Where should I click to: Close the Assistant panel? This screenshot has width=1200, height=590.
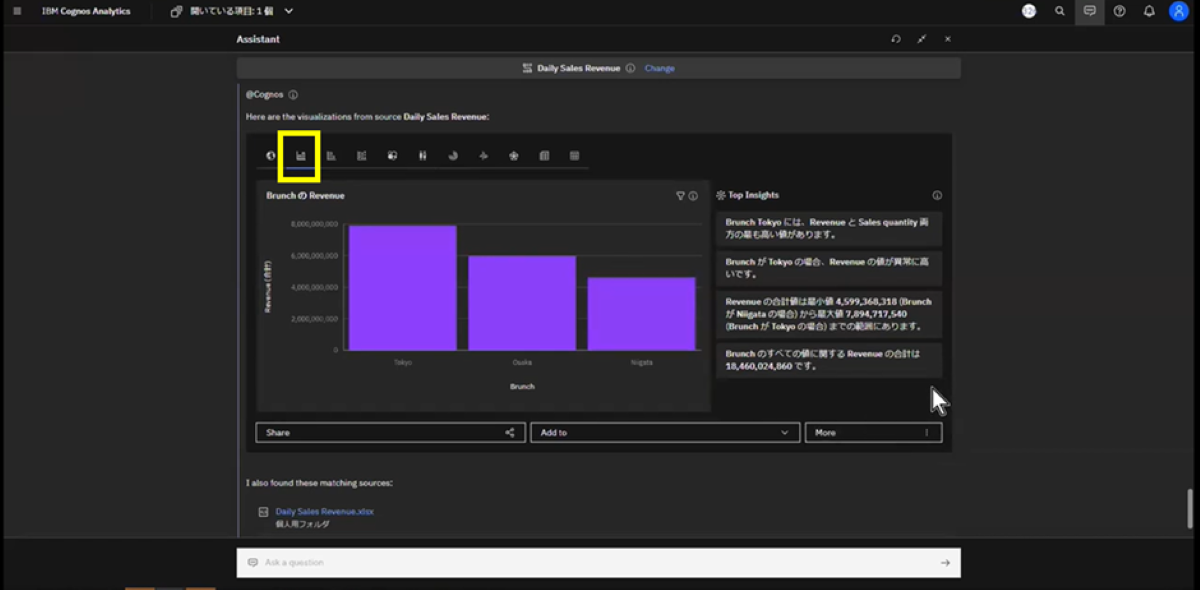point(948,39)
